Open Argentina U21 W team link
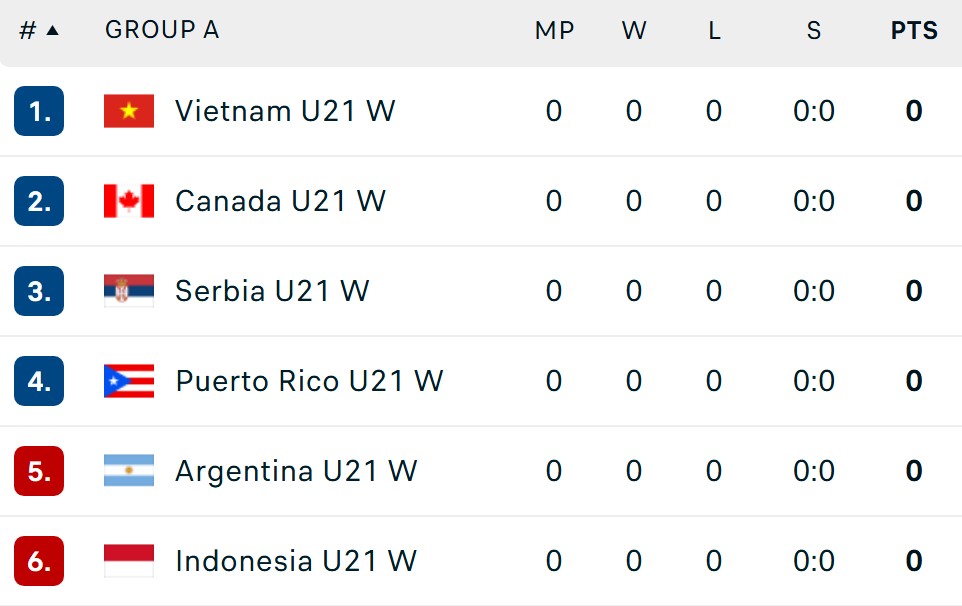962x606 pixels. [x=296, y=471]
